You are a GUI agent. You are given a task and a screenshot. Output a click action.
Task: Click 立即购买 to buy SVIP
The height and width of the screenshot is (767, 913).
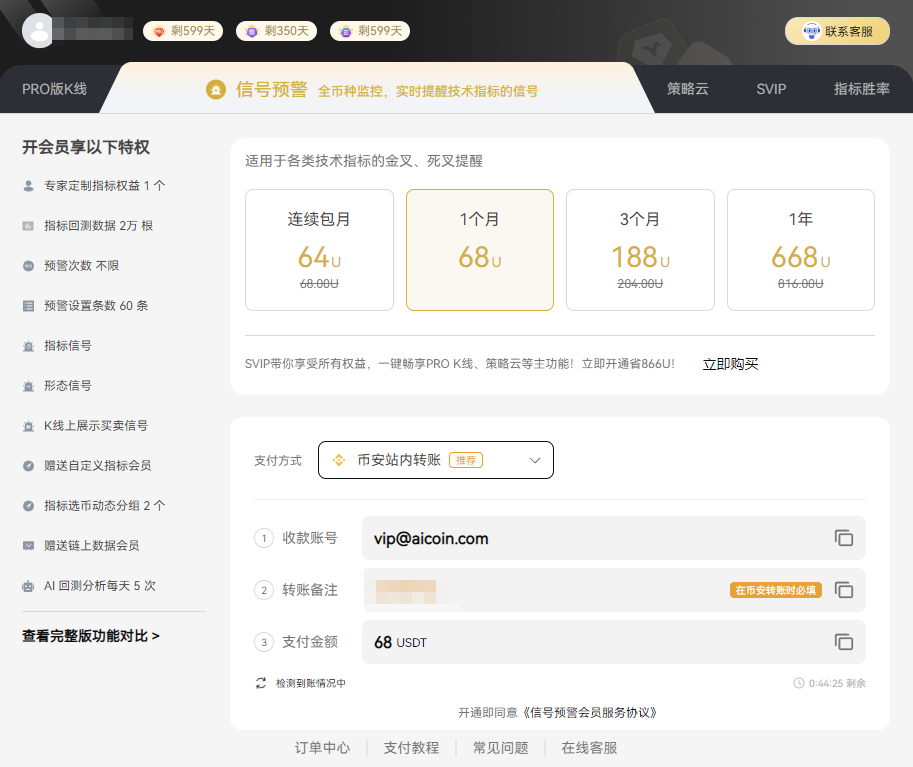coord(730,364)
